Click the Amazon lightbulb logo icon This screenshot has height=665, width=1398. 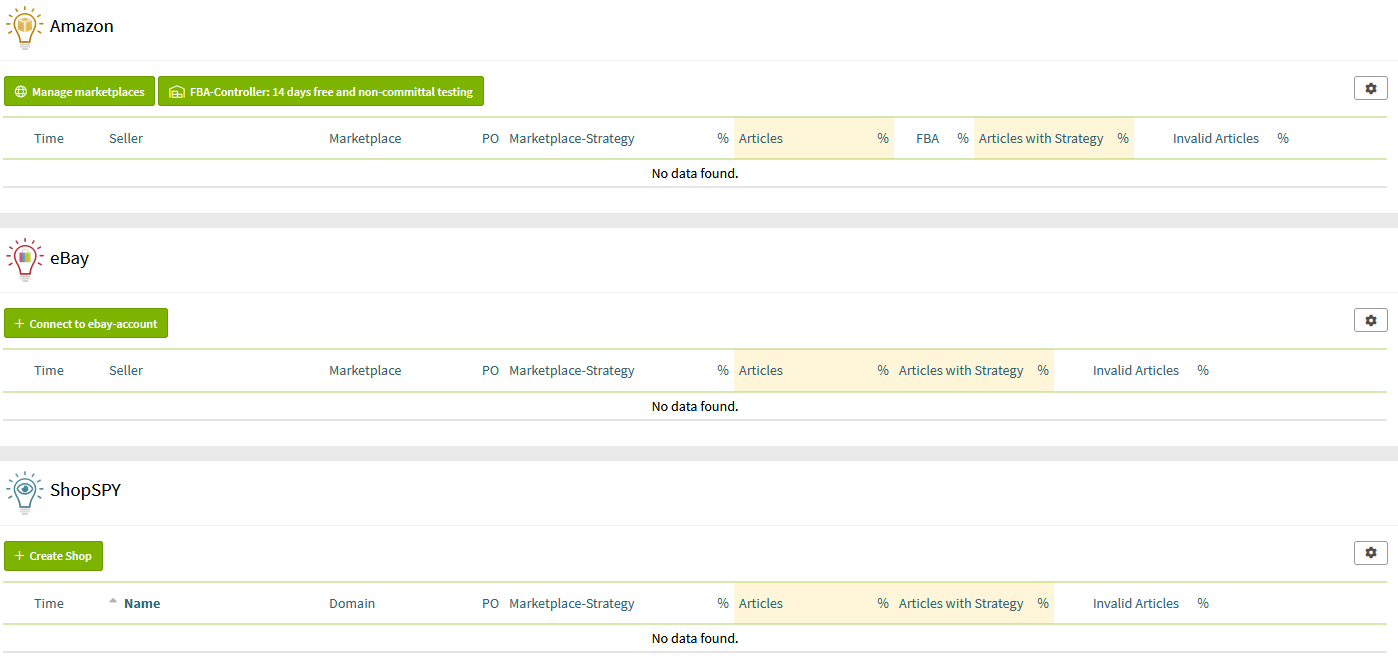pyautogui.click(x=25, y=28)
